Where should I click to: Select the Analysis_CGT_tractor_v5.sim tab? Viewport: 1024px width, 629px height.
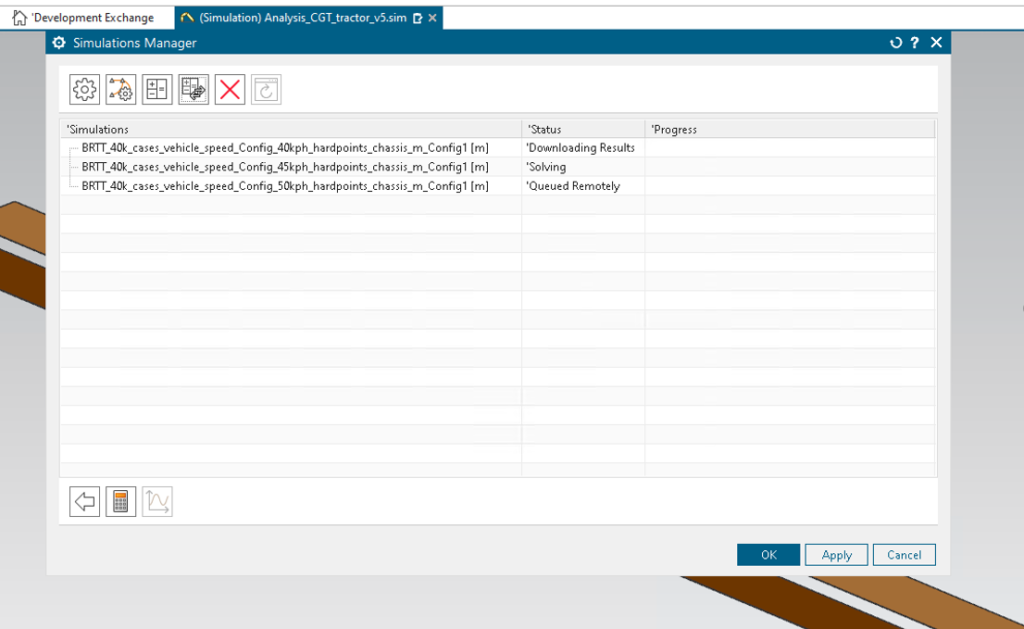pos(300,17)
